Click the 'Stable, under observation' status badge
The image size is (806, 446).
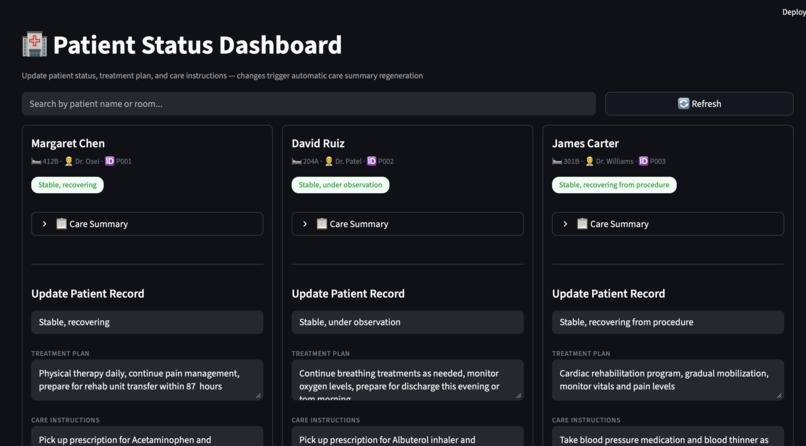340,185
